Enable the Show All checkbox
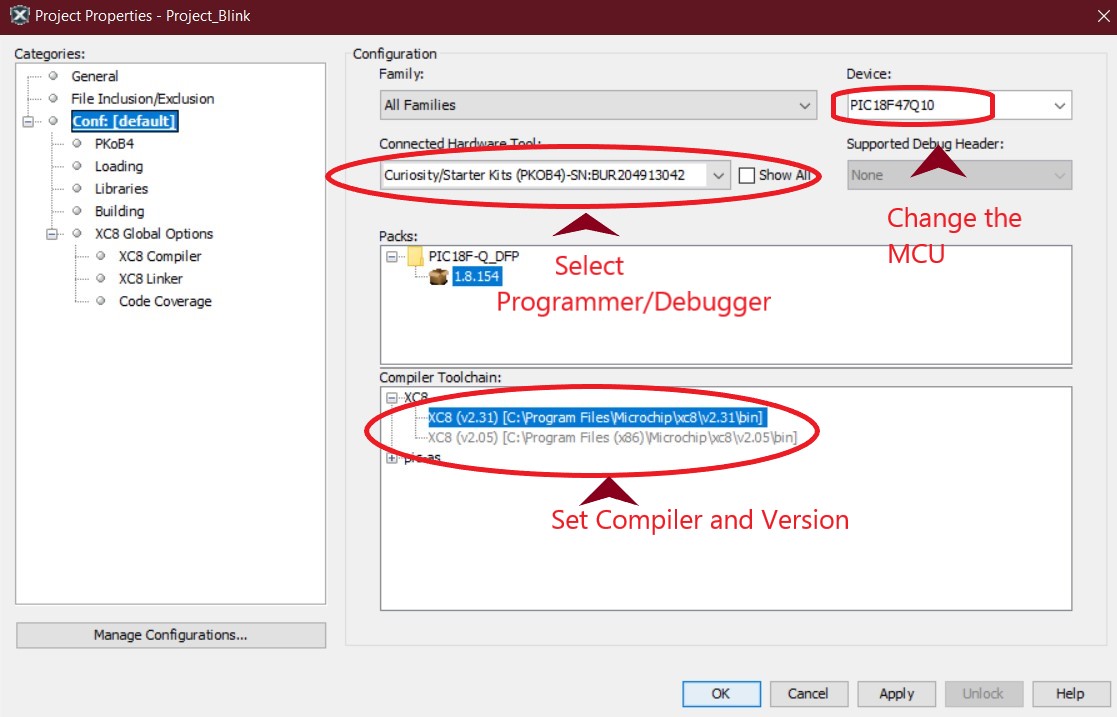 click(x=746, y=175)
